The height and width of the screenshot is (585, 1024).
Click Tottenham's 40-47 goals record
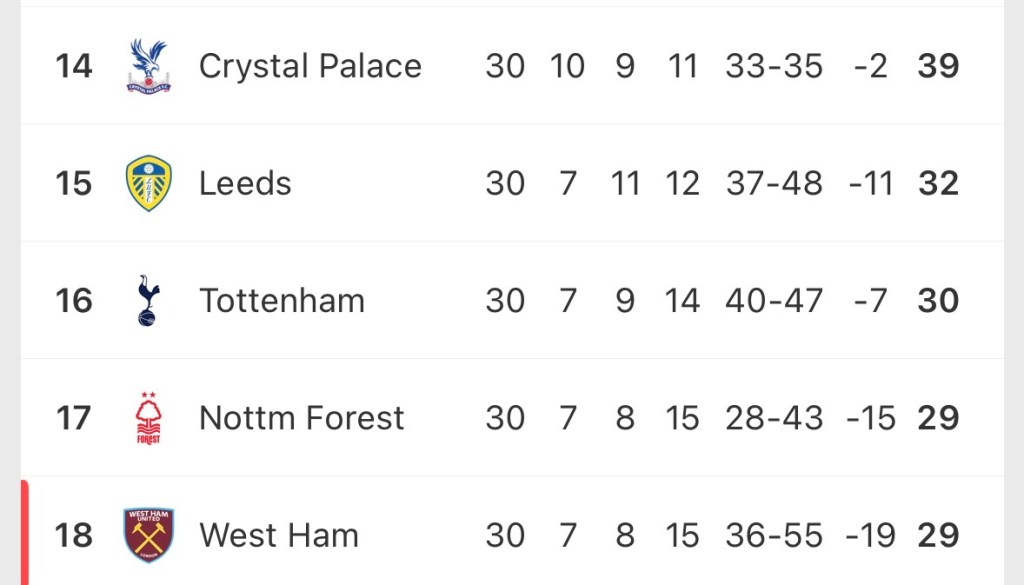click(774, 300)
